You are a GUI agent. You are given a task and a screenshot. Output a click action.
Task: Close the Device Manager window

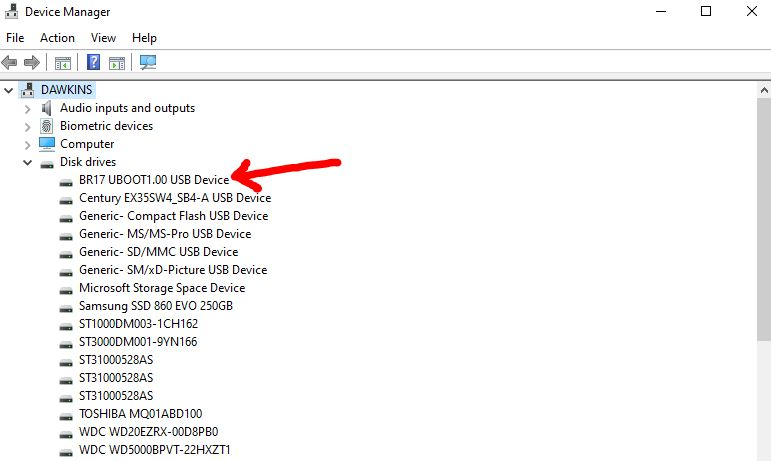(751, 11)
